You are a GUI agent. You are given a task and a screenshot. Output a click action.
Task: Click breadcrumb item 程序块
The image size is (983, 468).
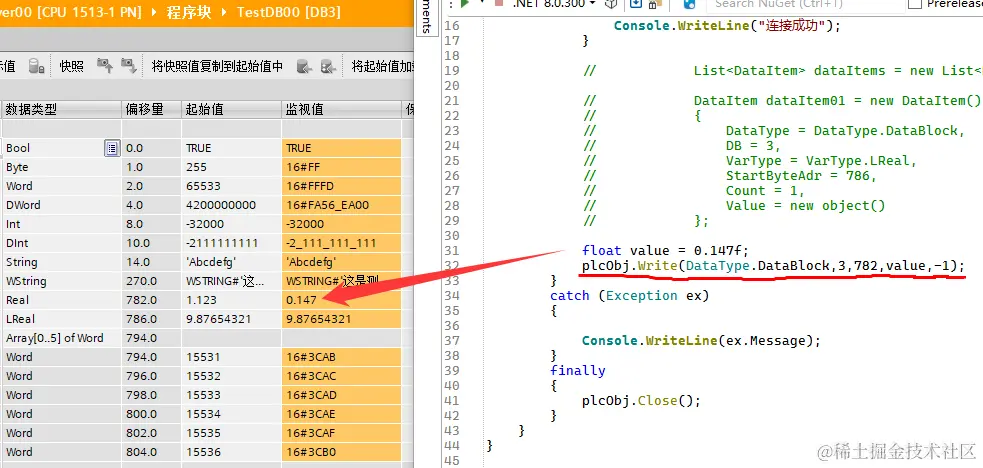tap(190, 12)
